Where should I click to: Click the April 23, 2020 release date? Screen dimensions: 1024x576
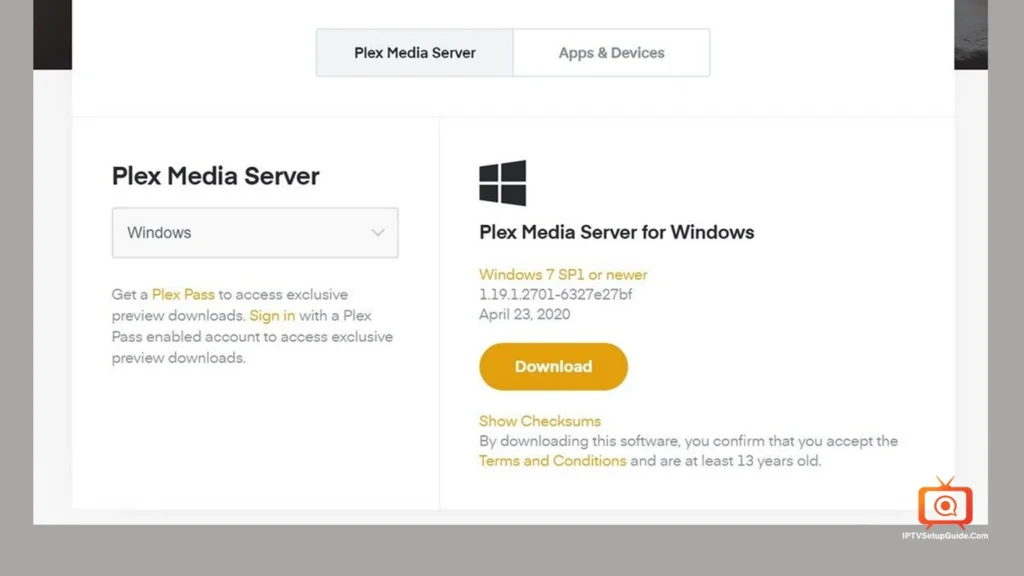pos(524,314)
